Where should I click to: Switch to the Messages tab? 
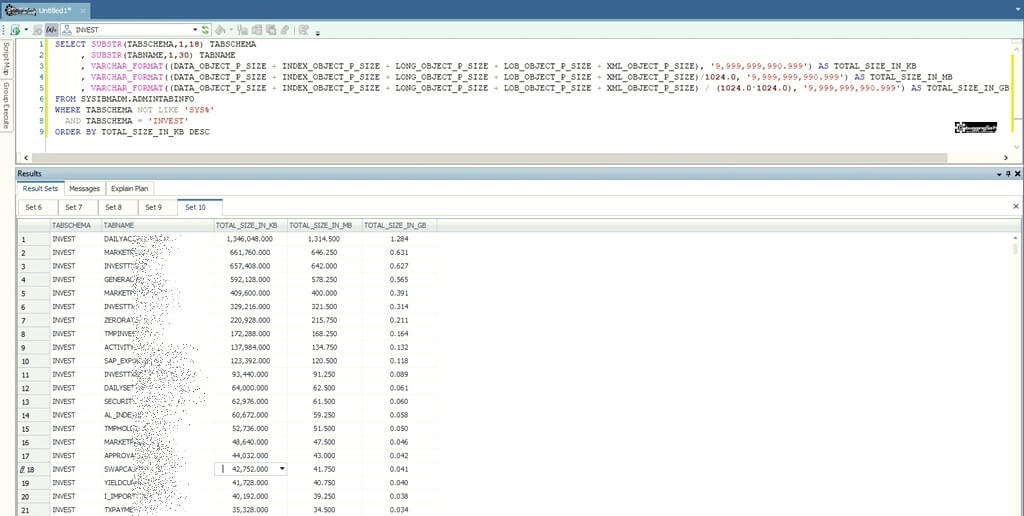[x=84, y=188]
